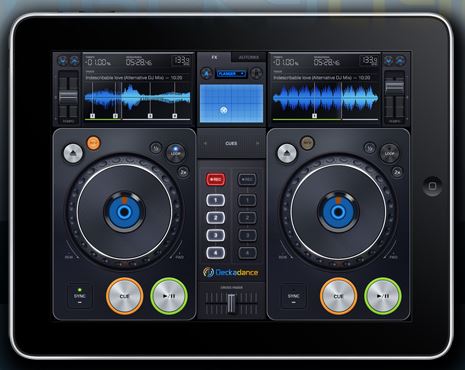Trigger cue 4 in the left column
The width and height of the screenshot is (465, 370).
(x=216, y=253)
